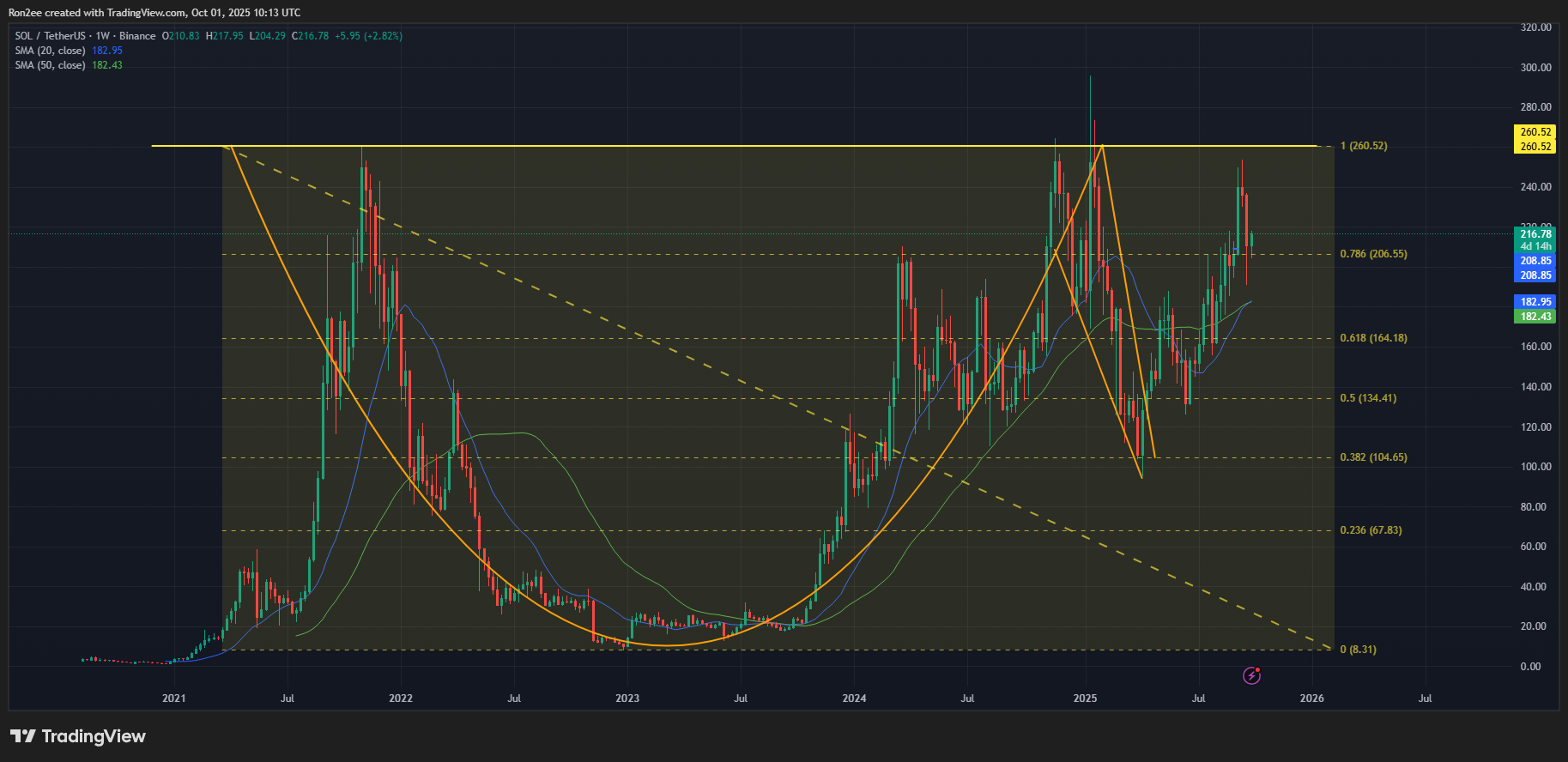Click the 2026 label on time axis

pyautogui.click(x=1311, y=698)
